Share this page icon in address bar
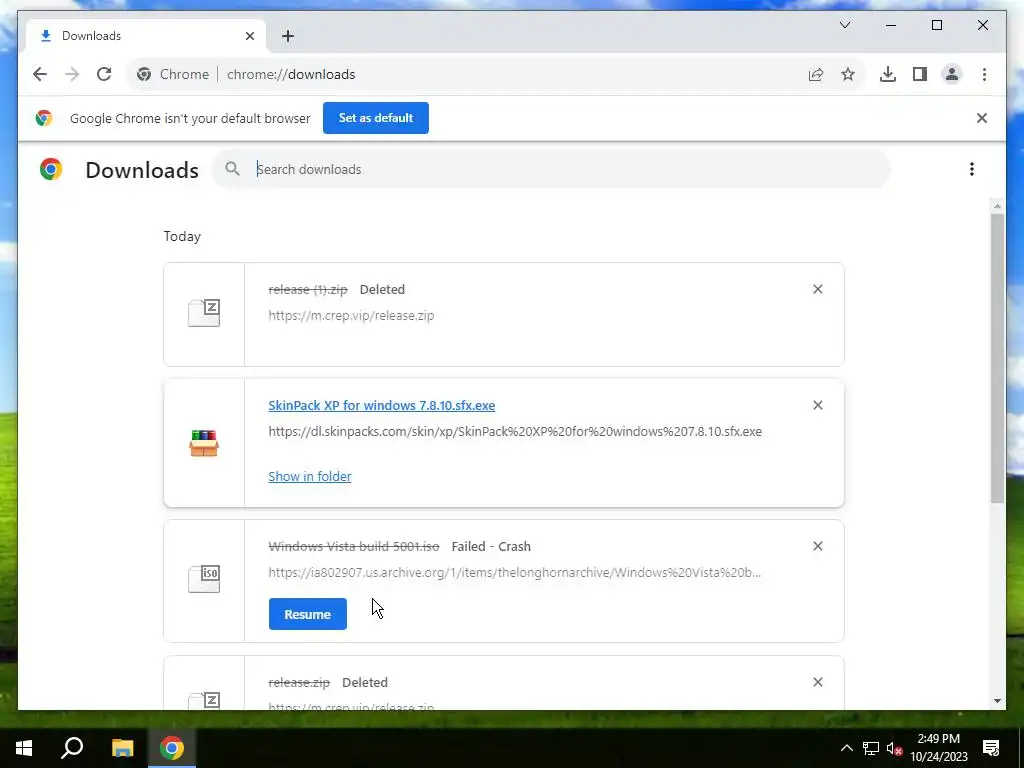This screenshot has height=768, width=1024. coord(816,74)
